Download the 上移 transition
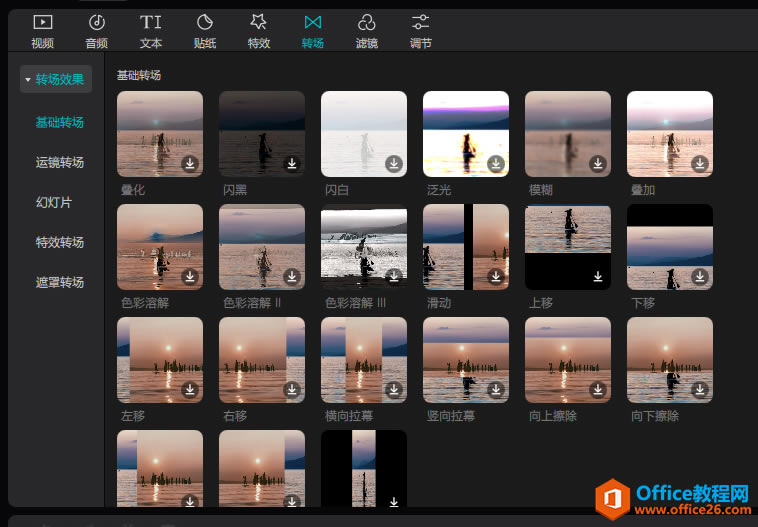The width and height of the screenshot is (758, 527). [598, 276]
